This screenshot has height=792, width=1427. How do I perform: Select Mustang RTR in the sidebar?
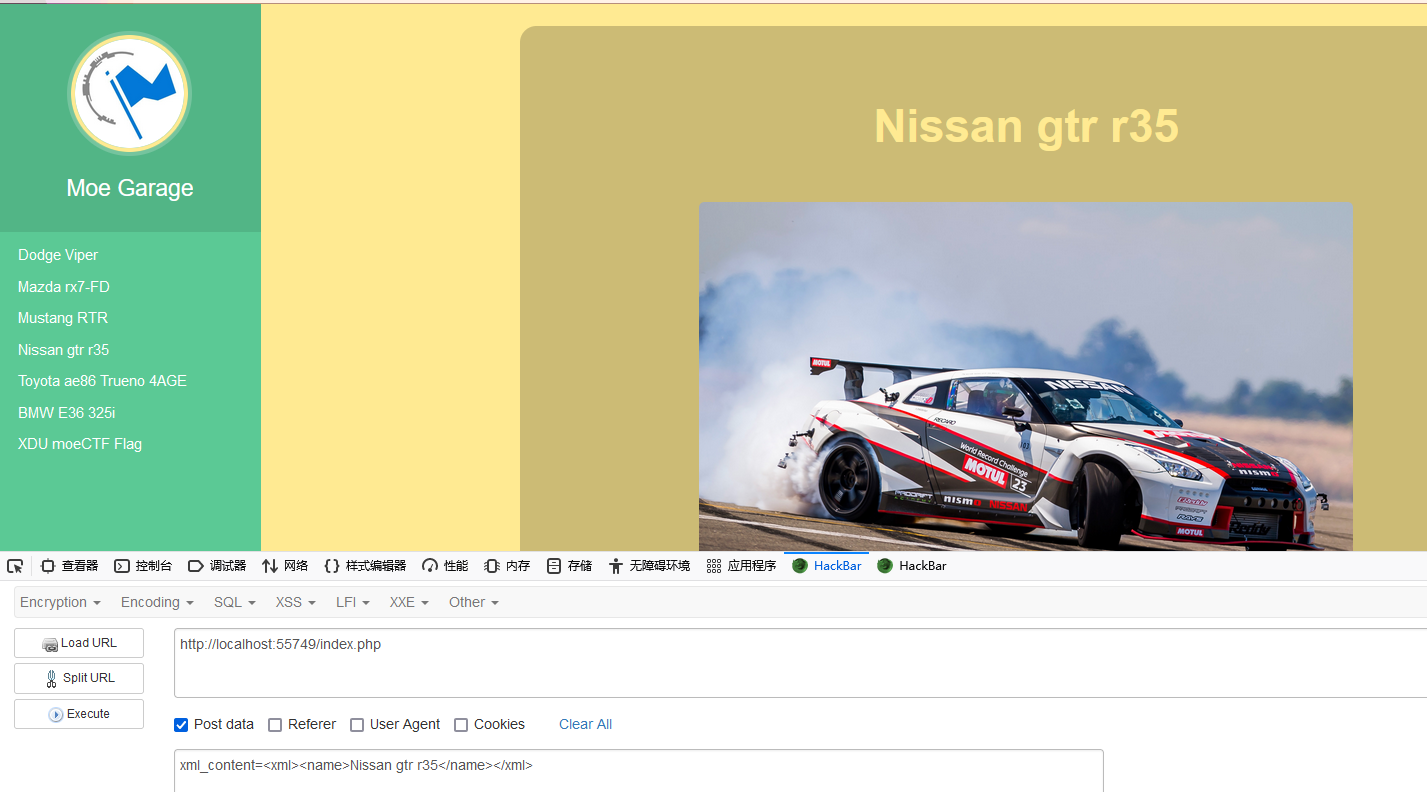tap(63, 318)
